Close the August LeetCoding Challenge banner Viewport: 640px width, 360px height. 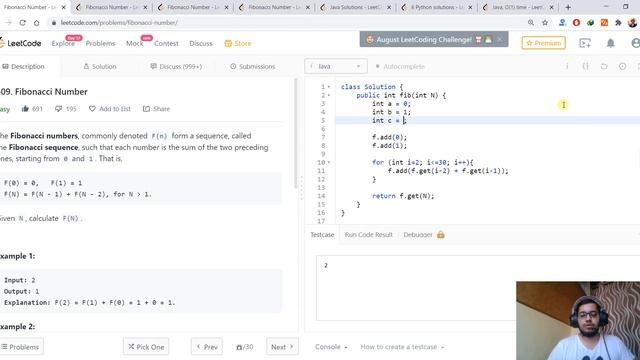(x=500, y=39)
